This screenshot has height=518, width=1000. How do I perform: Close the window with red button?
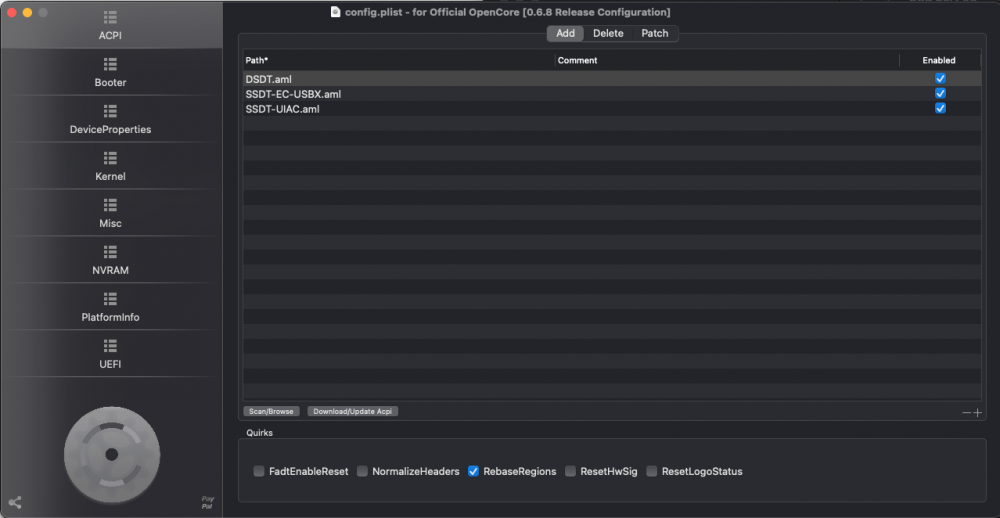11,13
